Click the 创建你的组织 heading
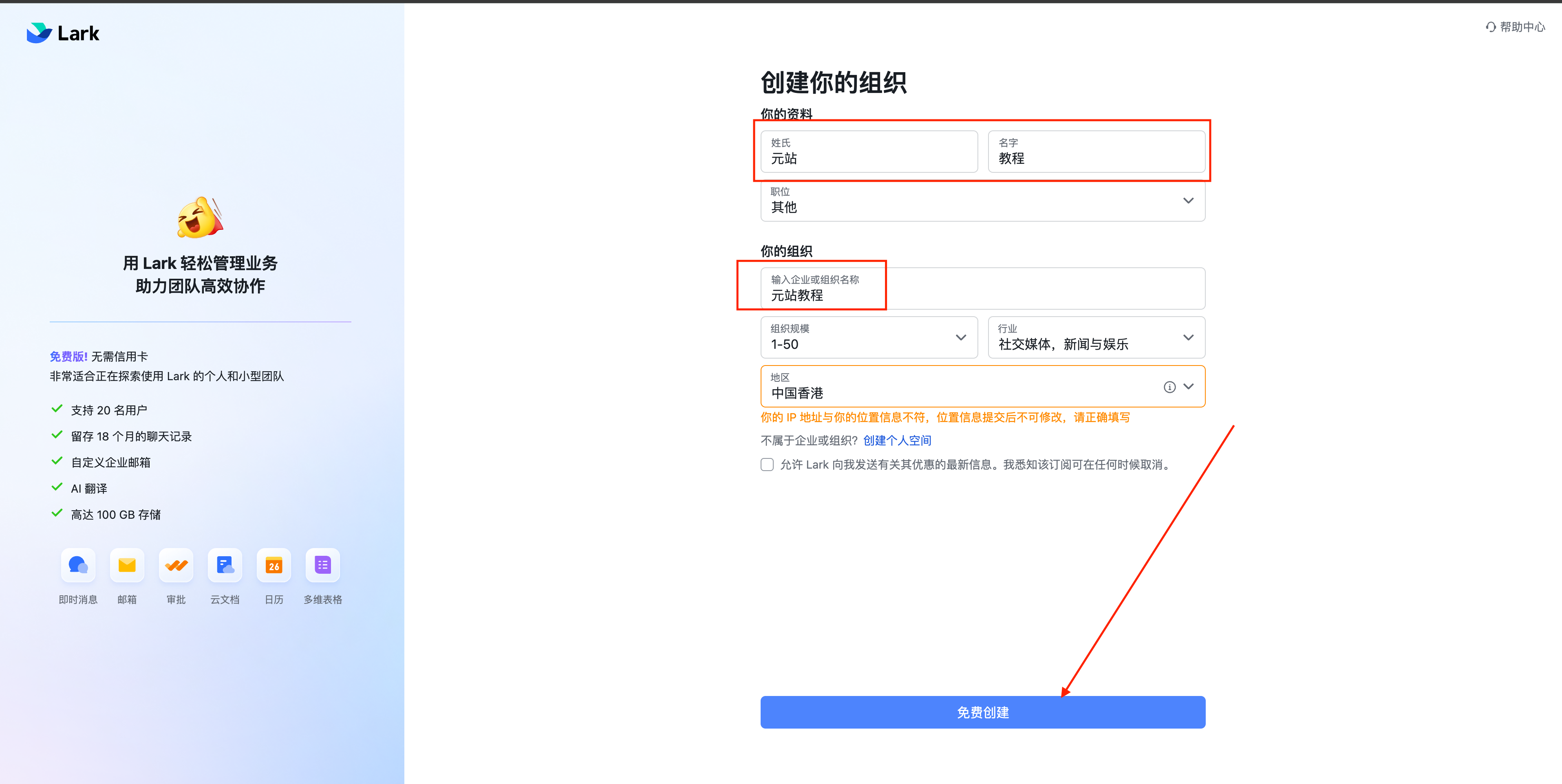Image resolution: width=1562 pixels, height=784 pixels. (x=833, y=82)
